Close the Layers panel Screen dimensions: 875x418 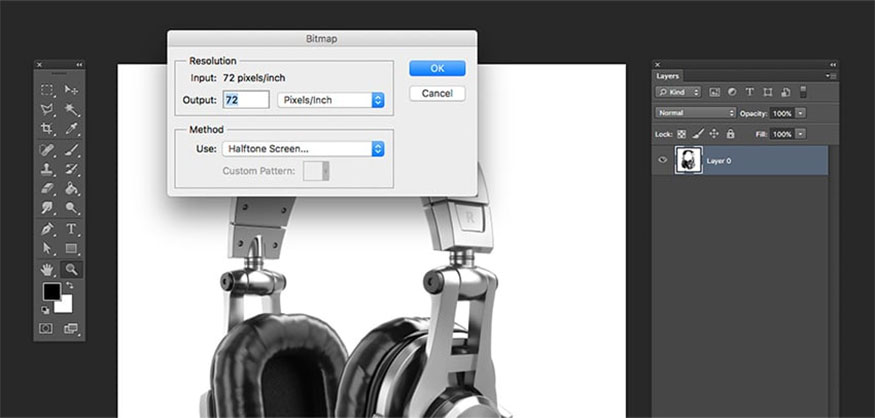pos(657,65)
